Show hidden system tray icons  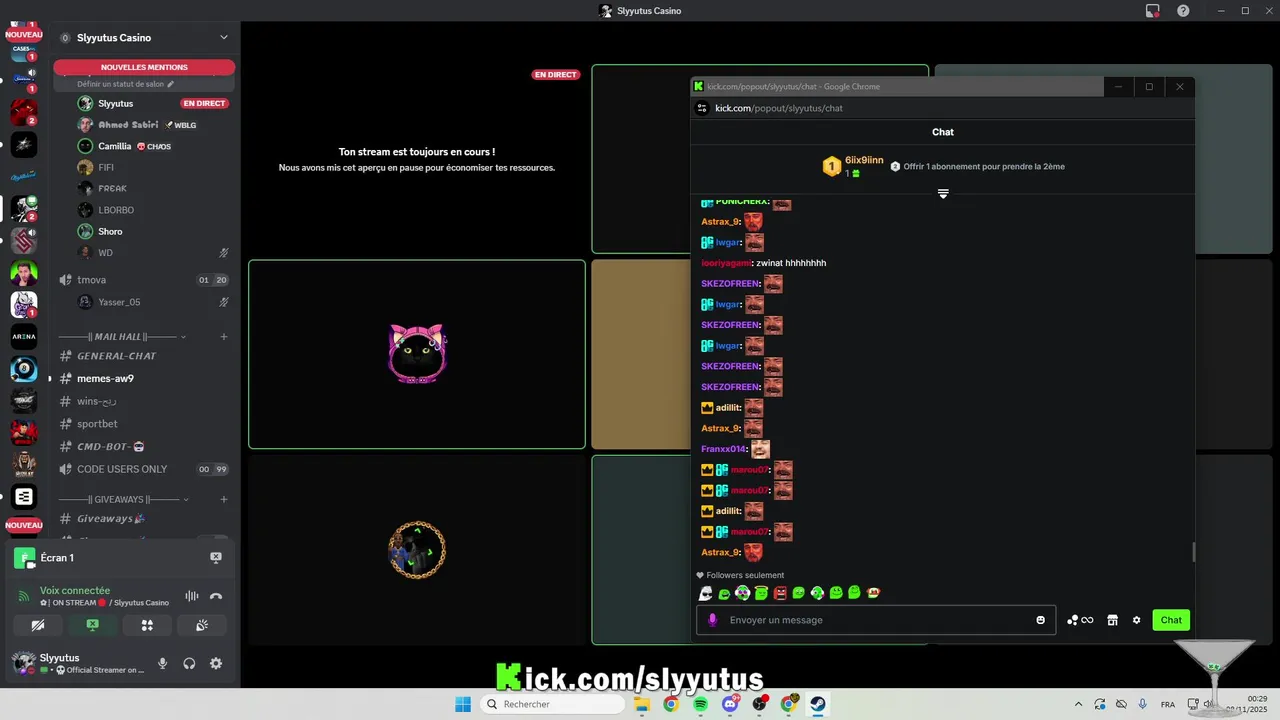1078,704
